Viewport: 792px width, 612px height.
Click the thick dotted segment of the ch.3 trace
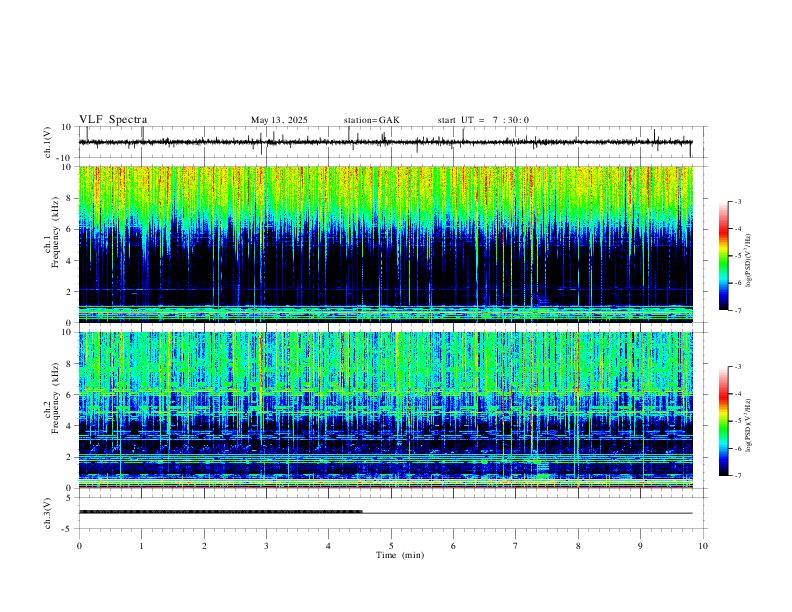pyautogui.click(x=221, y=512)
